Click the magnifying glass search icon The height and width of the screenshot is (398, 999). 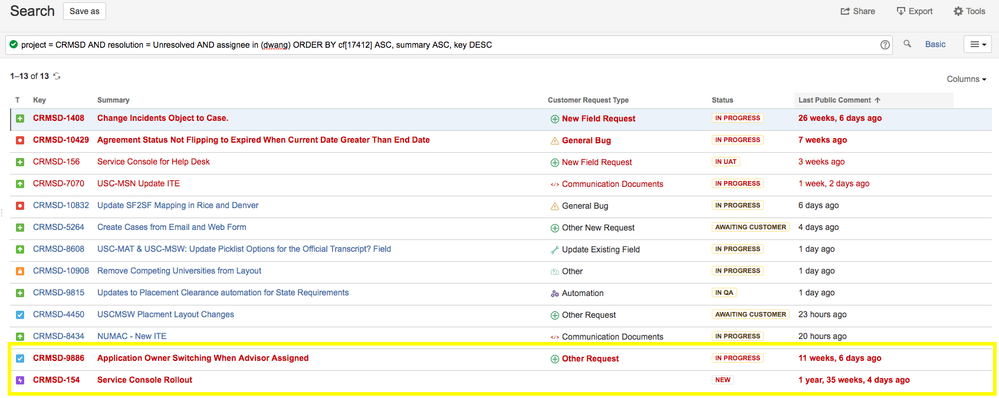(x=908, y=44)
